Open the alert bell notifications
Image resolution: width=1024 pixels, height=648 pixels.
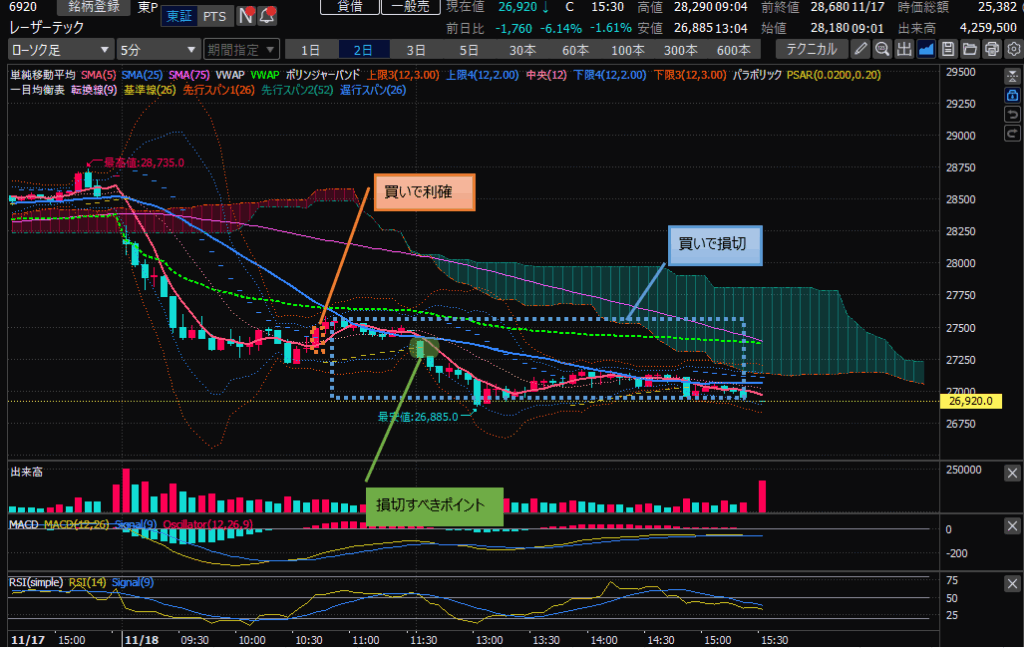(267, 15)
